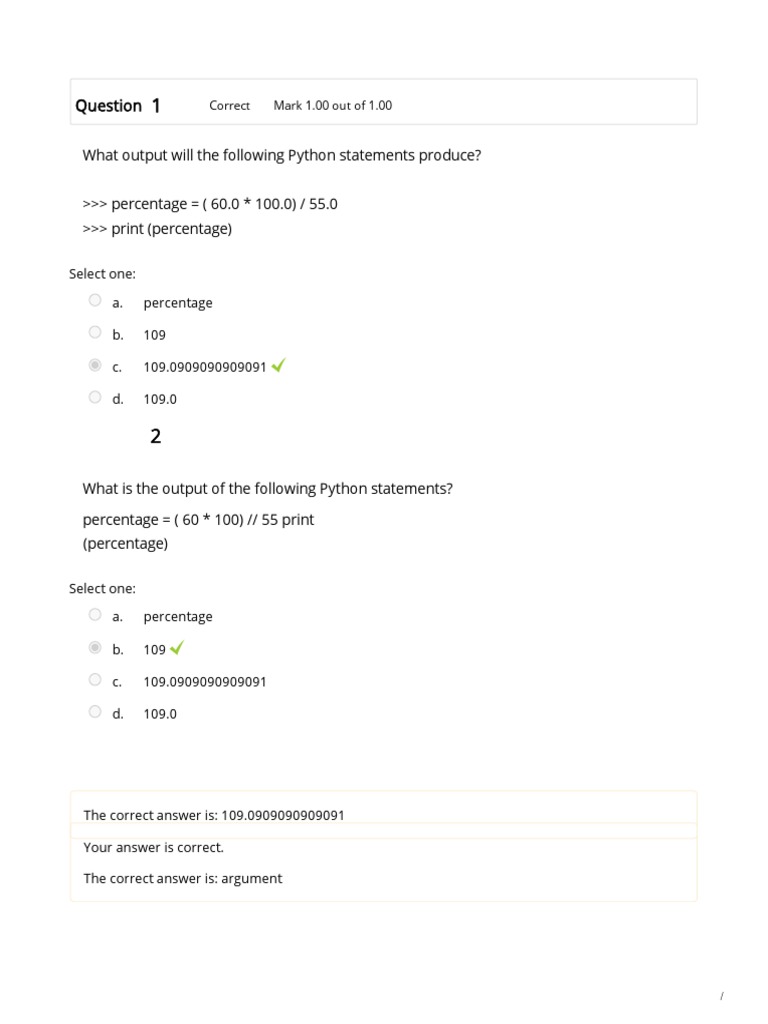Viewport: 768px width, 1024px height.
Task: Choose radio option b in question 2
Action: (95, 647)
